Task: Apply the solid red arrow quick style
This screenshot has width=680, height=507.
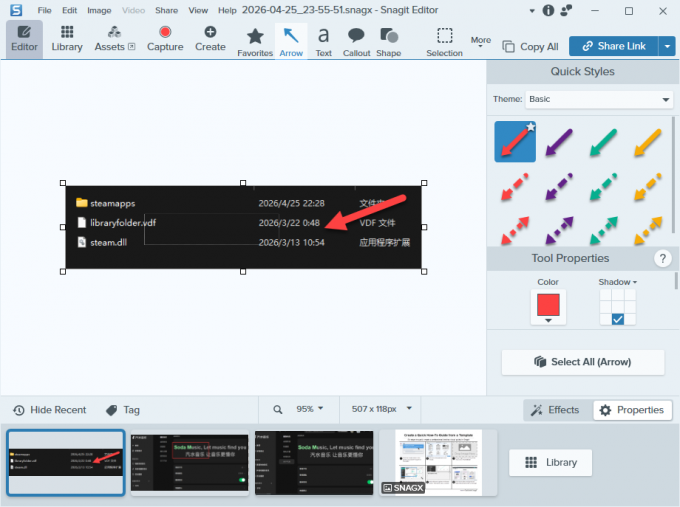Action: click(515, 142)
